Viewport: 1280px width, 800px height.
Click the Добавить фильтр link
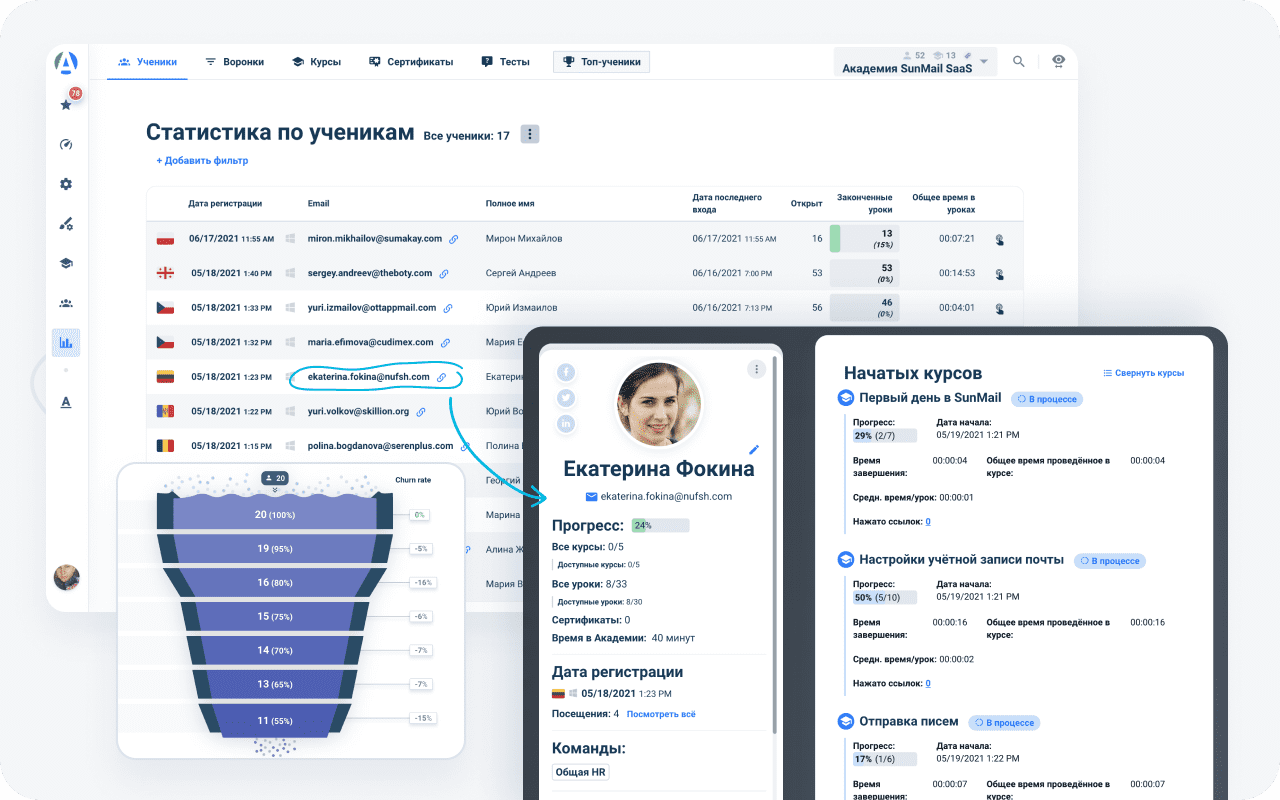[x=202, y=160]
